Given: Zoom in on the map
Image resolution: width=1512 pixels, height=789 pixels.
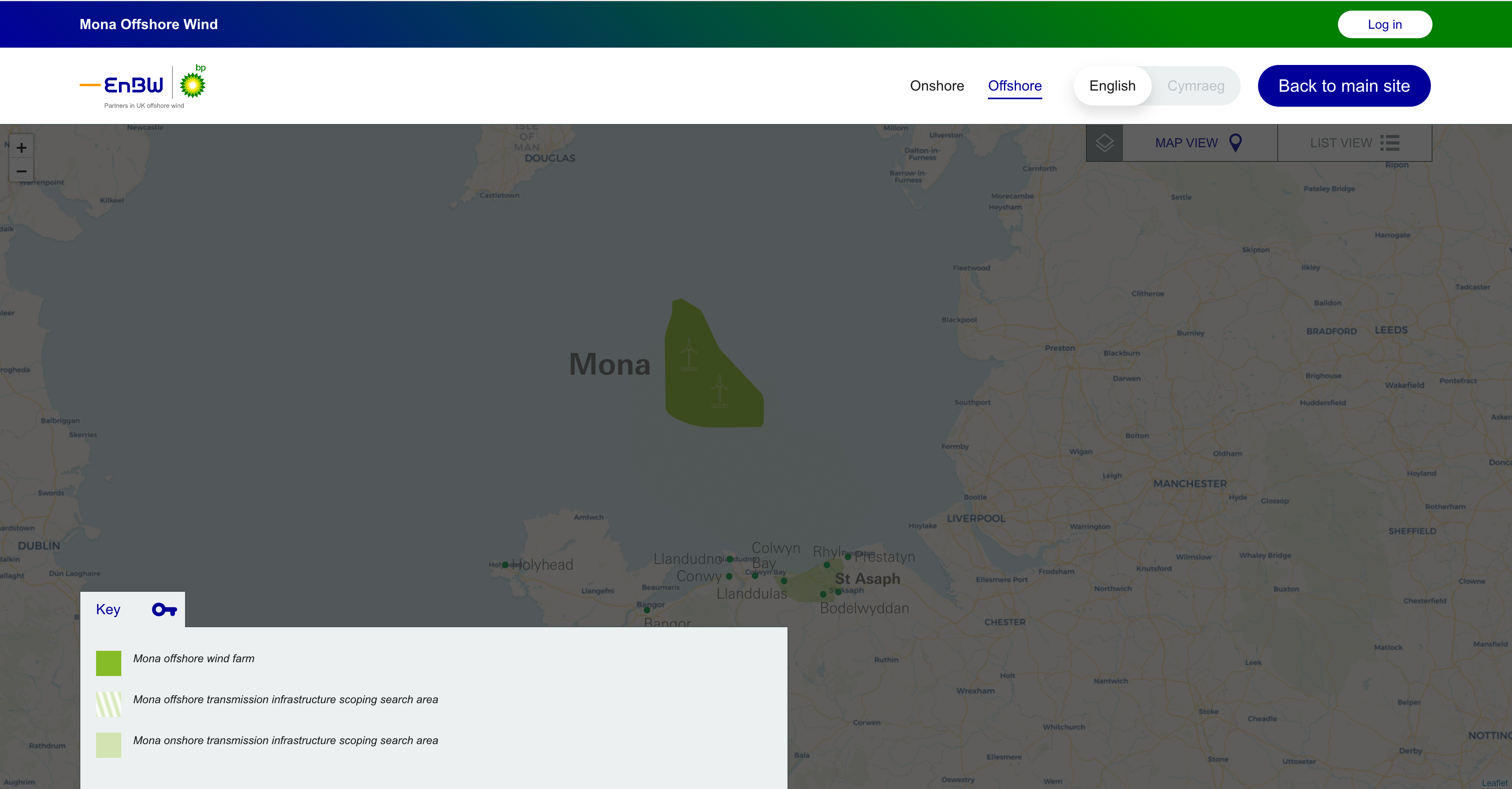Looking at the screenshot, I should pos(22,147).
